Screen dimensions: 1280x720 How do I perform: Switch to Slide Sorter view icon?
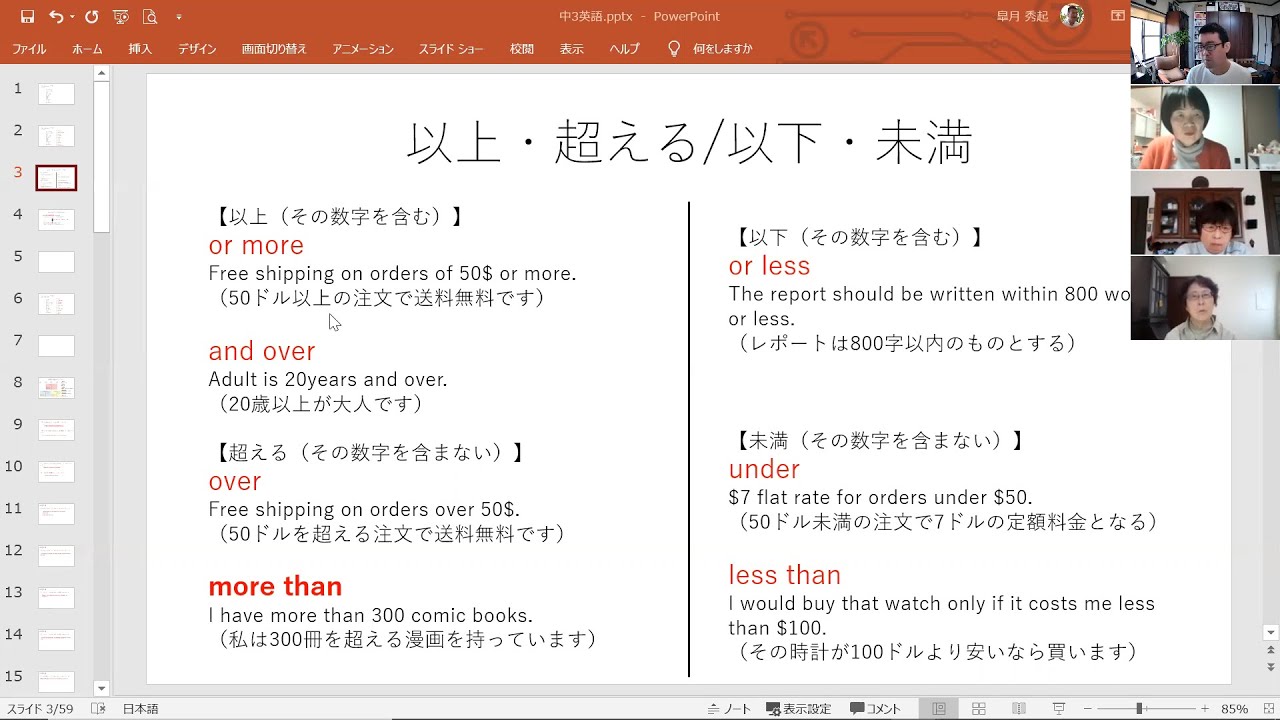(979, 709)
